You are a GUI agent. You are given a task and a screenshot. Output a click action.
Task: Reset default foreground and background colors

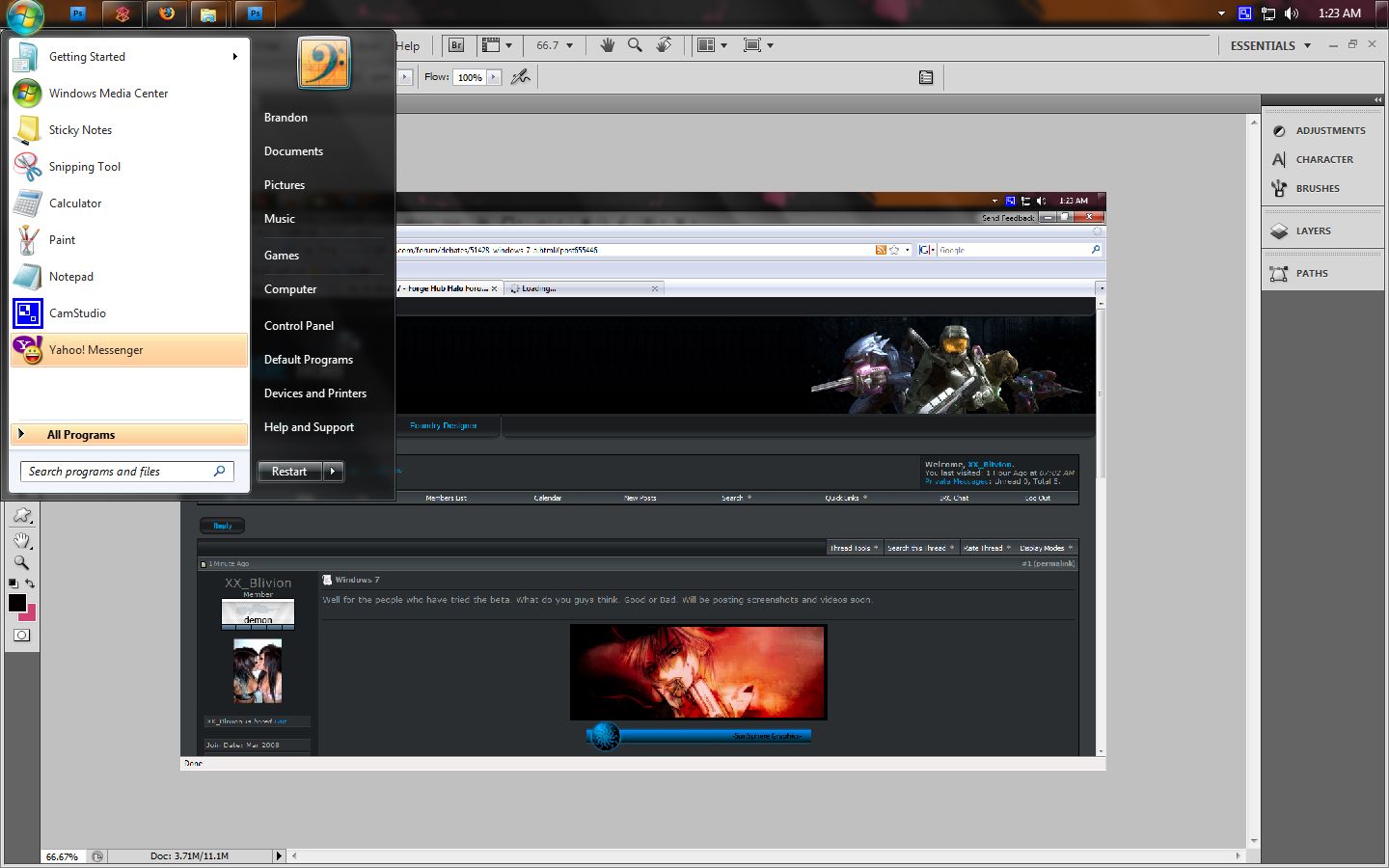(14, 583)
